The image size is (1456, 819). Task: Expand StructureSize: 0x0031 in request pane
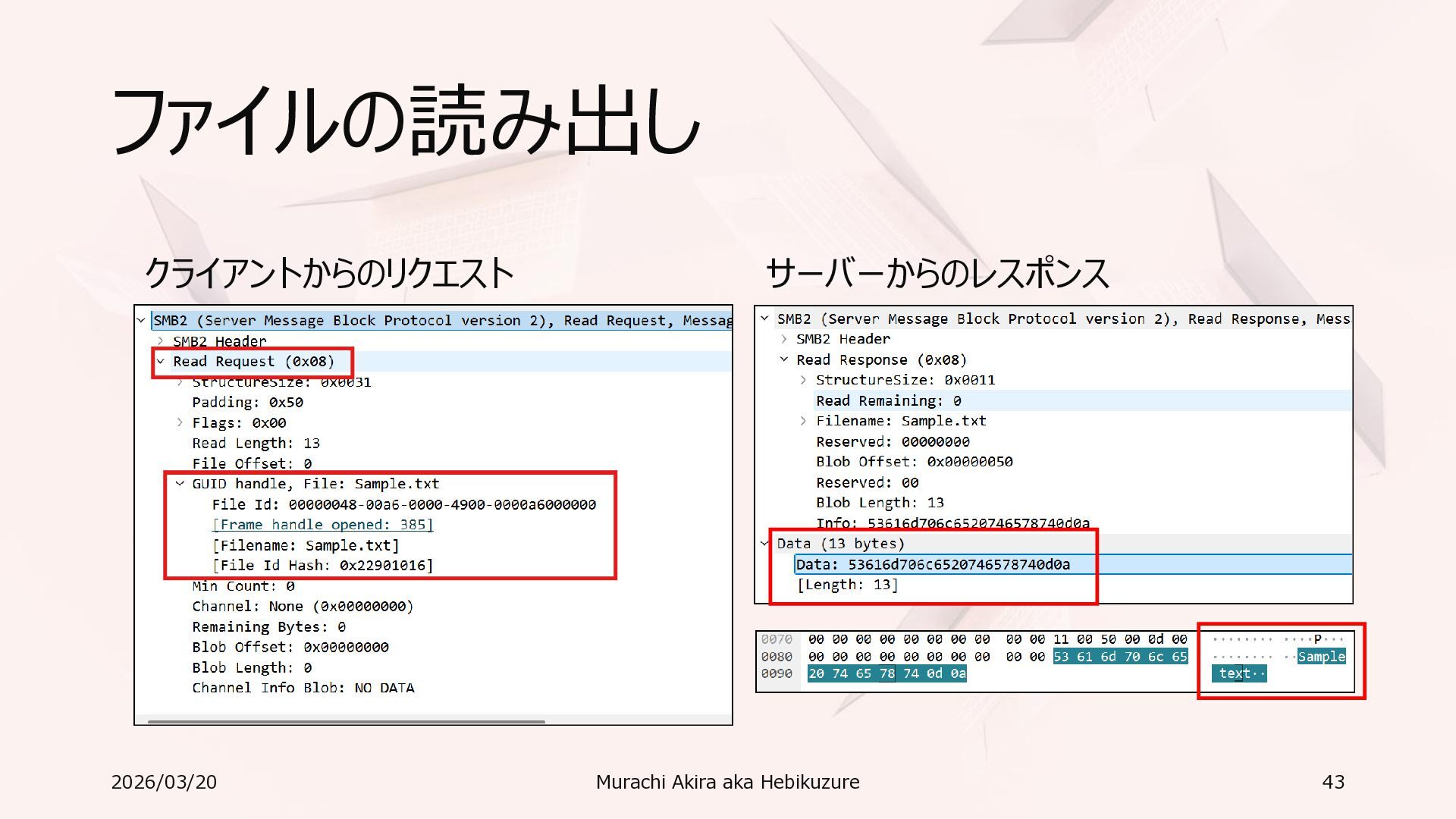point(180,382)
